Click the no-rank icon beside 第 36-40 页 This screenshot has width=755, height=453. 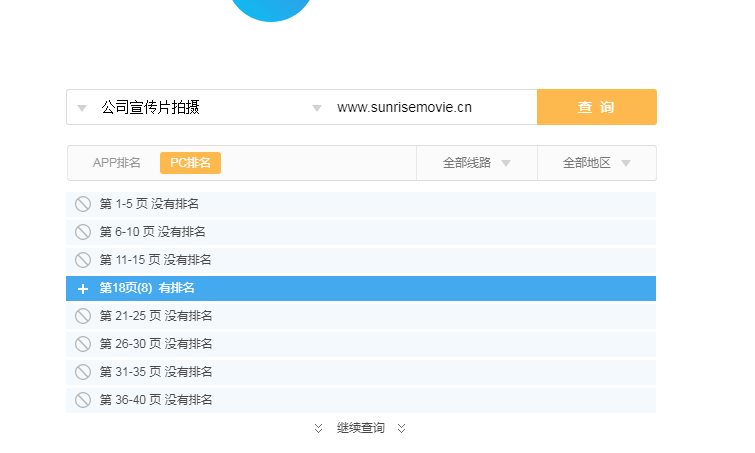(x=83, y=400)
